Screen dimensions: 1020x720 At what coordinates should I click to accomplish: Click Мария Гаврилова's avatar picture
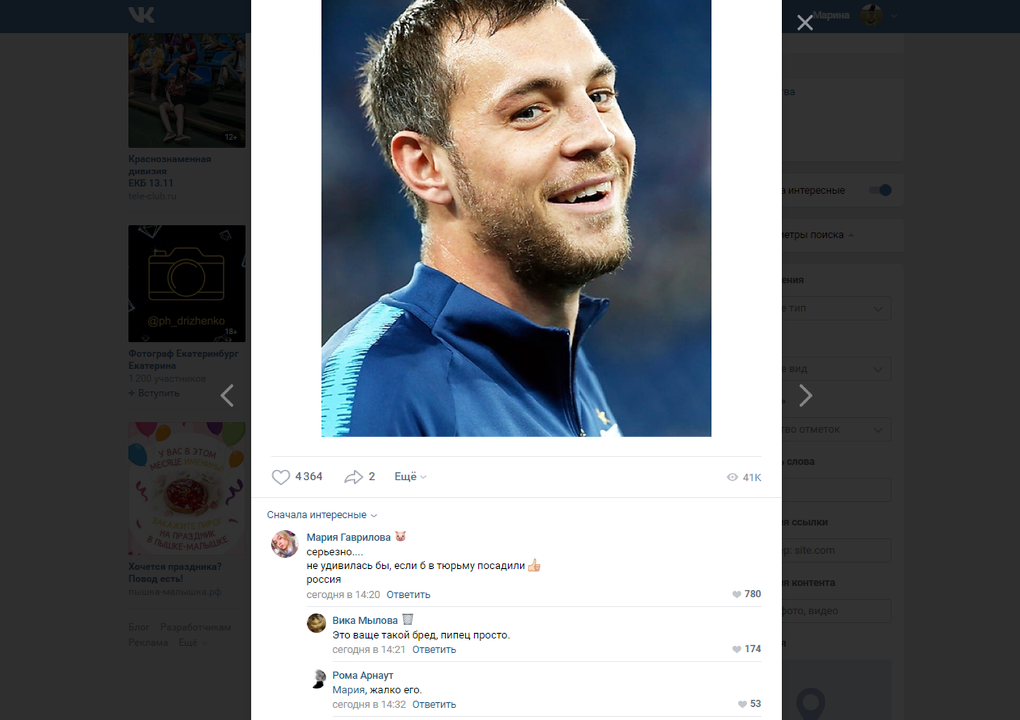(285, 544)
